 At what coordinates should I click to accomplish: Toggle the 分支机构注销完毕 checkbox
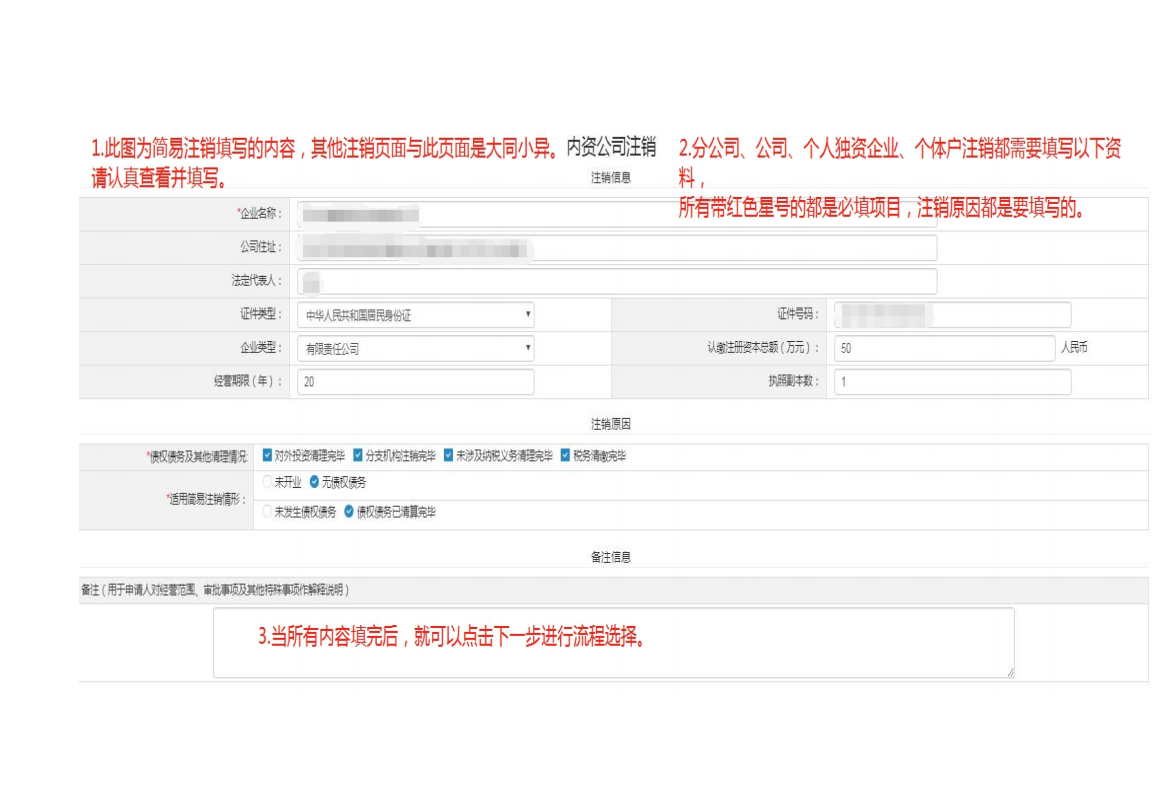coord(357,455)
